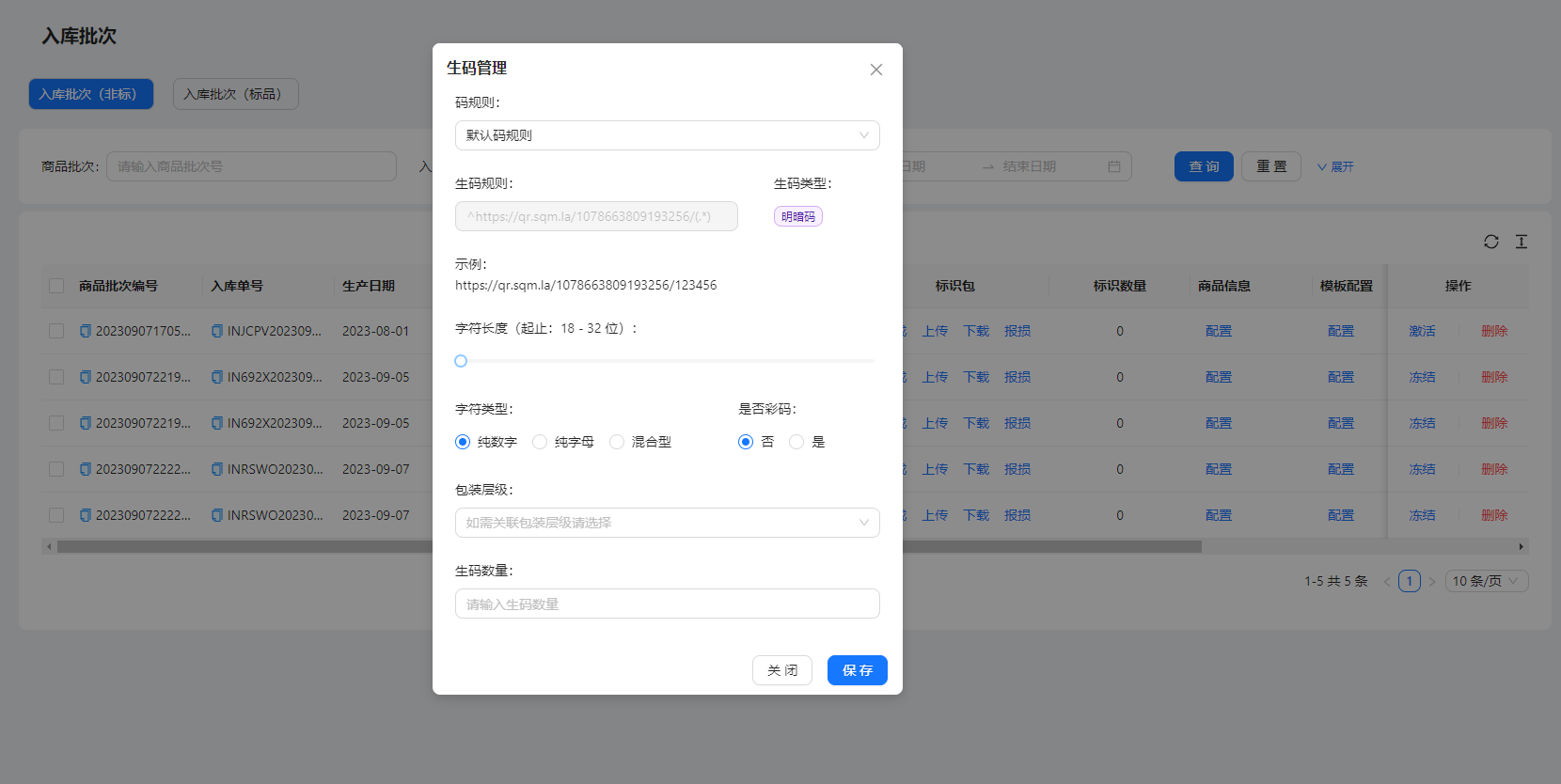Click 下载 in the 2023-08-01 row
Screen dimensions: 1561x784
(976, 331)
